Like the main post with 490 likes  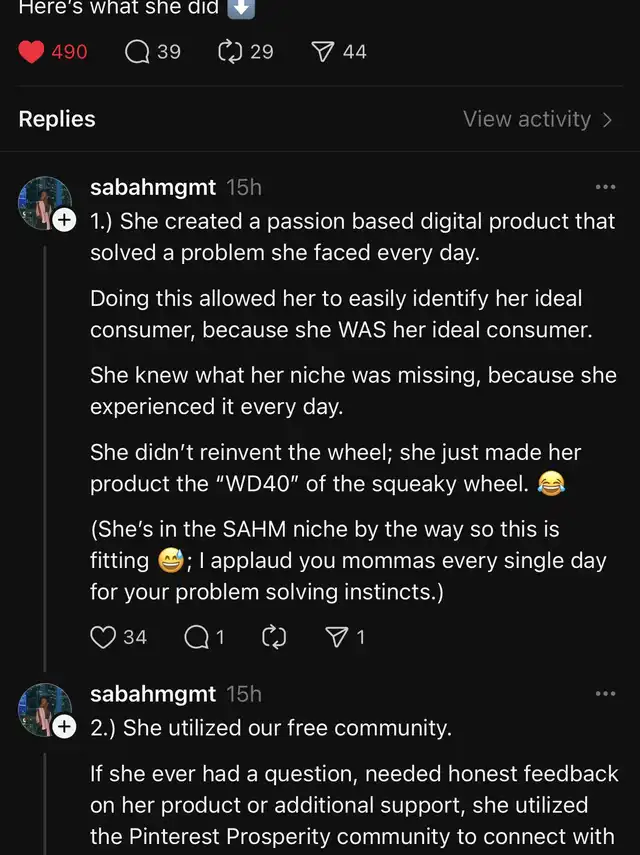coord(32,51)
